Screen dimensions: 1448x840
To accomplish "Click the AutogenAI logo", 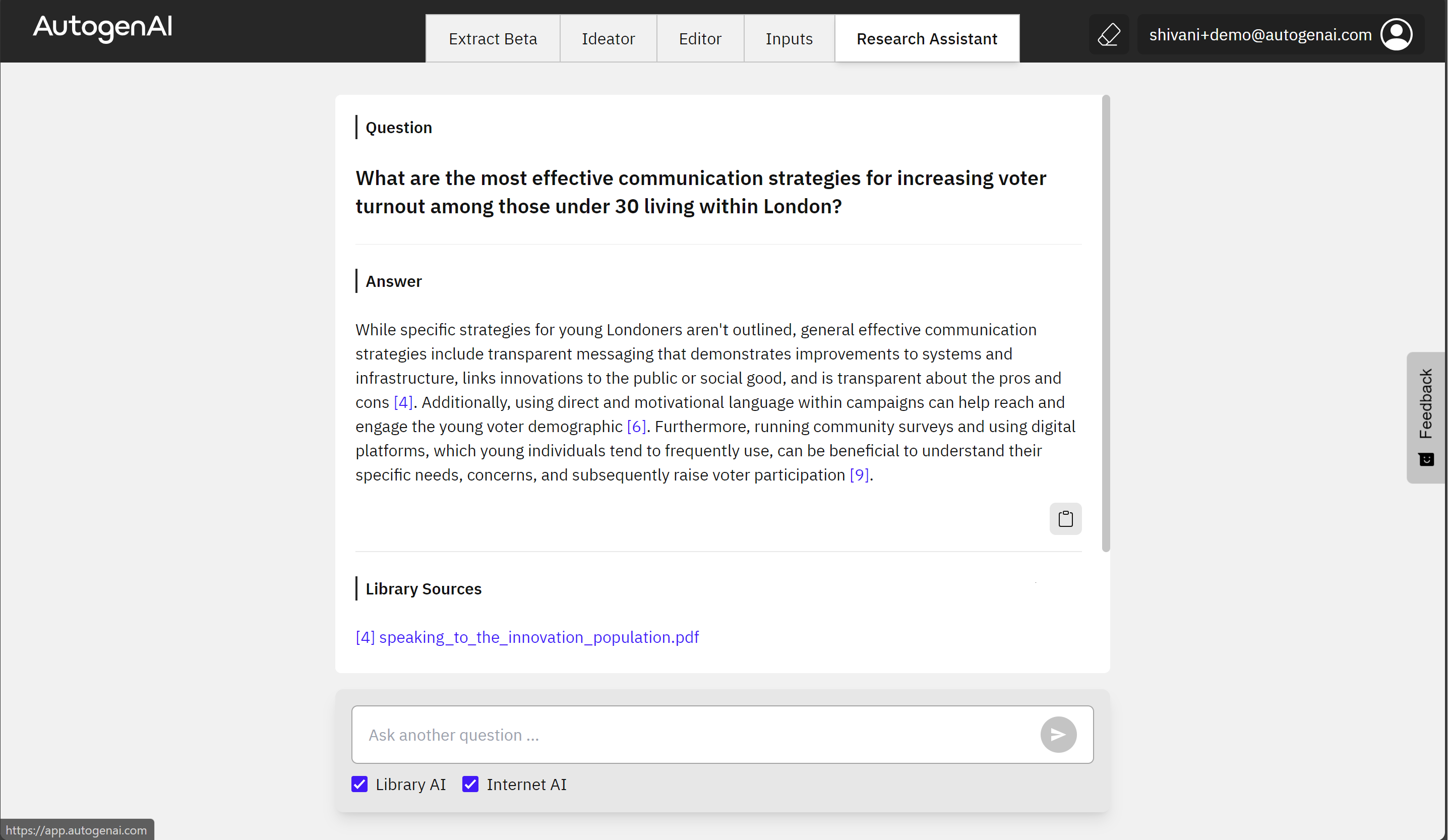I will click(x=102, y=27).
